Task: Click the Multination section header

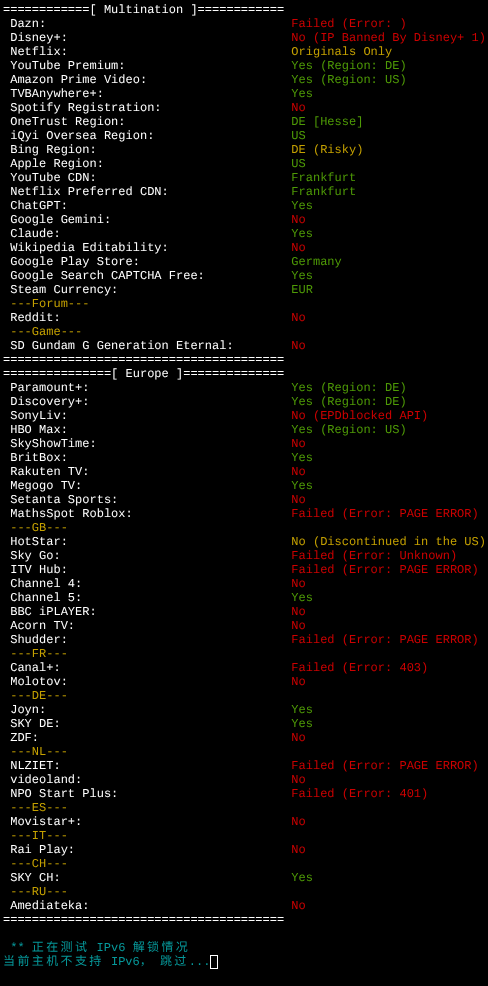Action: pyautogui.click(x=143, y=9)
